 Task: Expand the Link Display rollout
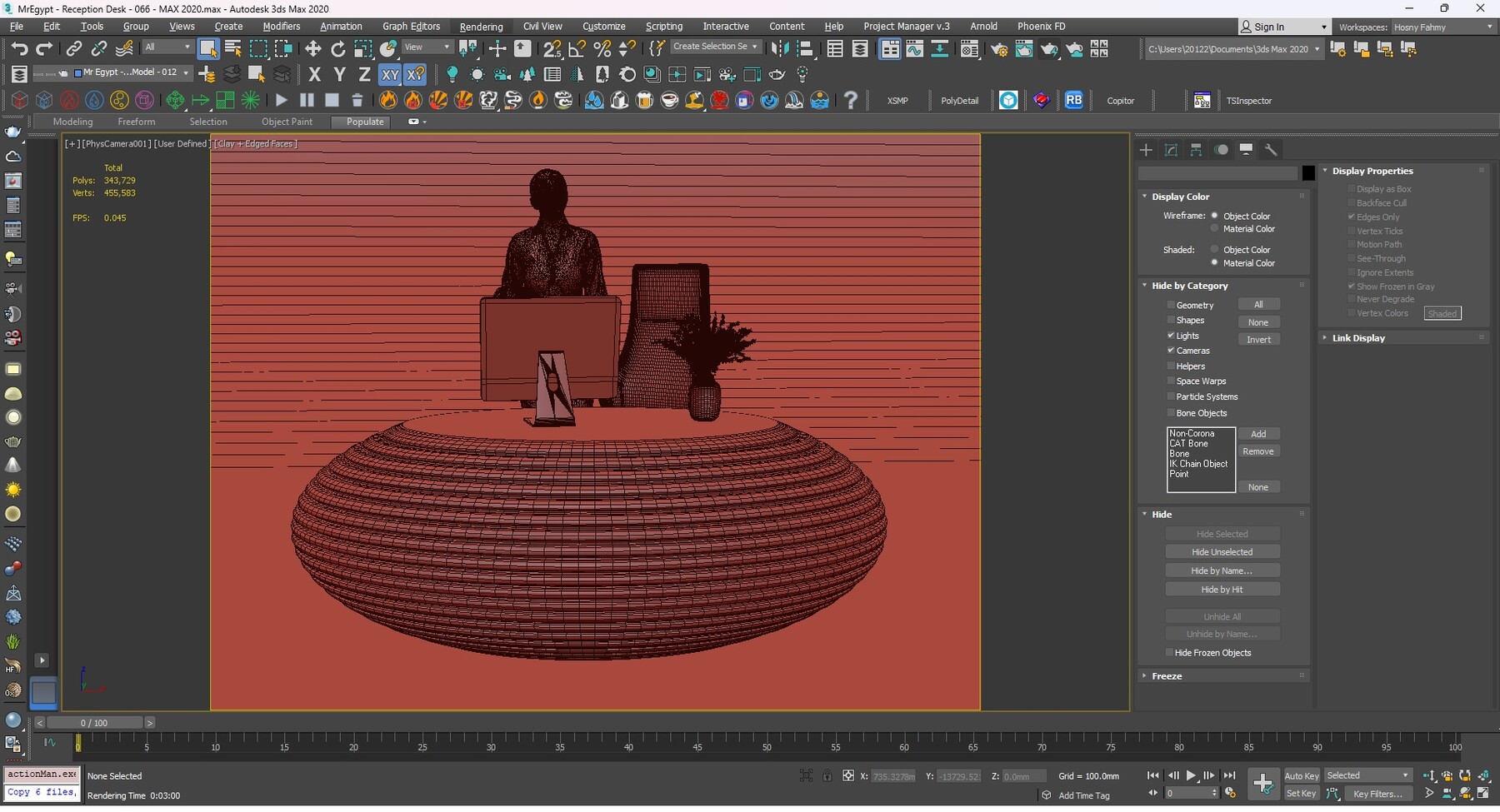[1357, 338]
